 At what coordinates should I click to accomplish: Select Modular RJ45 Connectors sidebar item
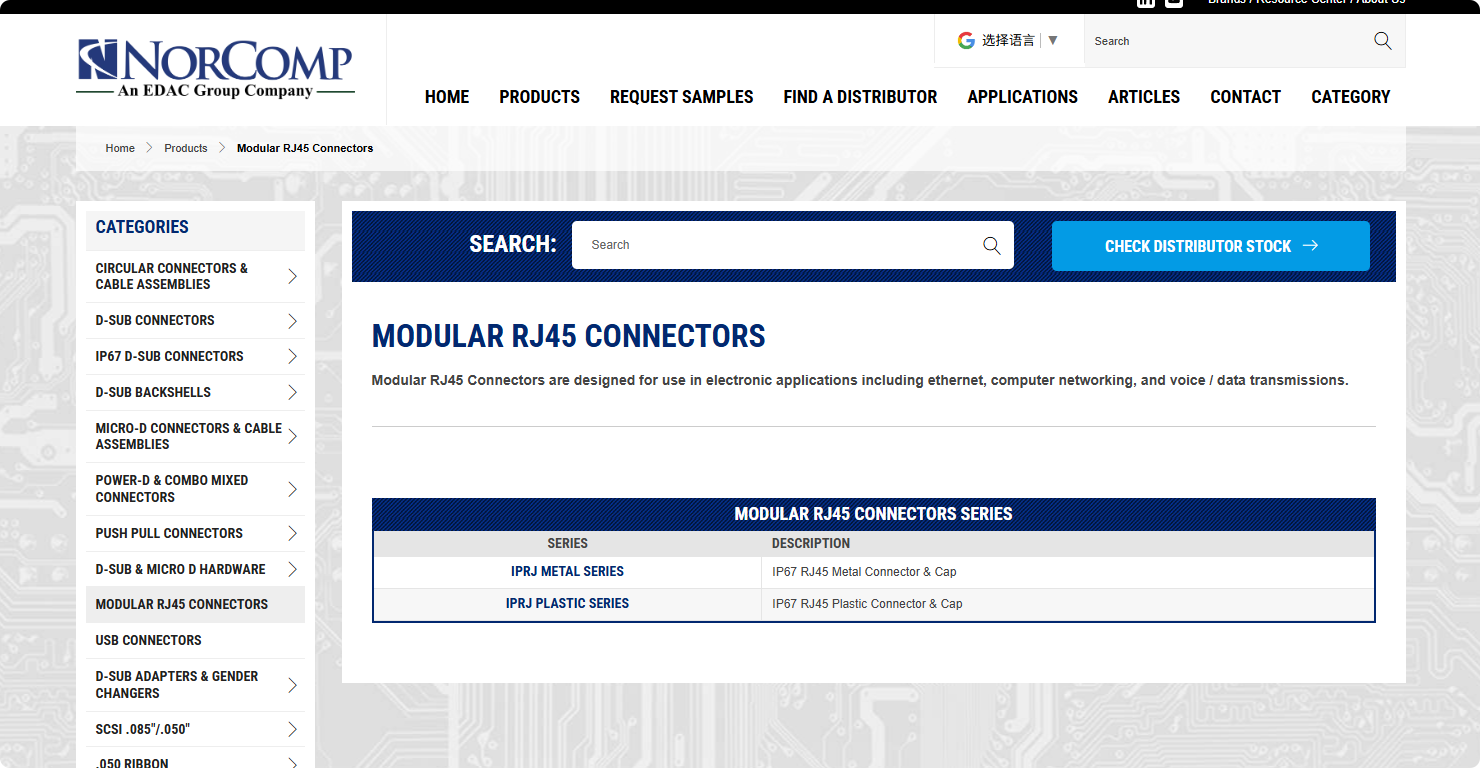[x=195, y=604]
